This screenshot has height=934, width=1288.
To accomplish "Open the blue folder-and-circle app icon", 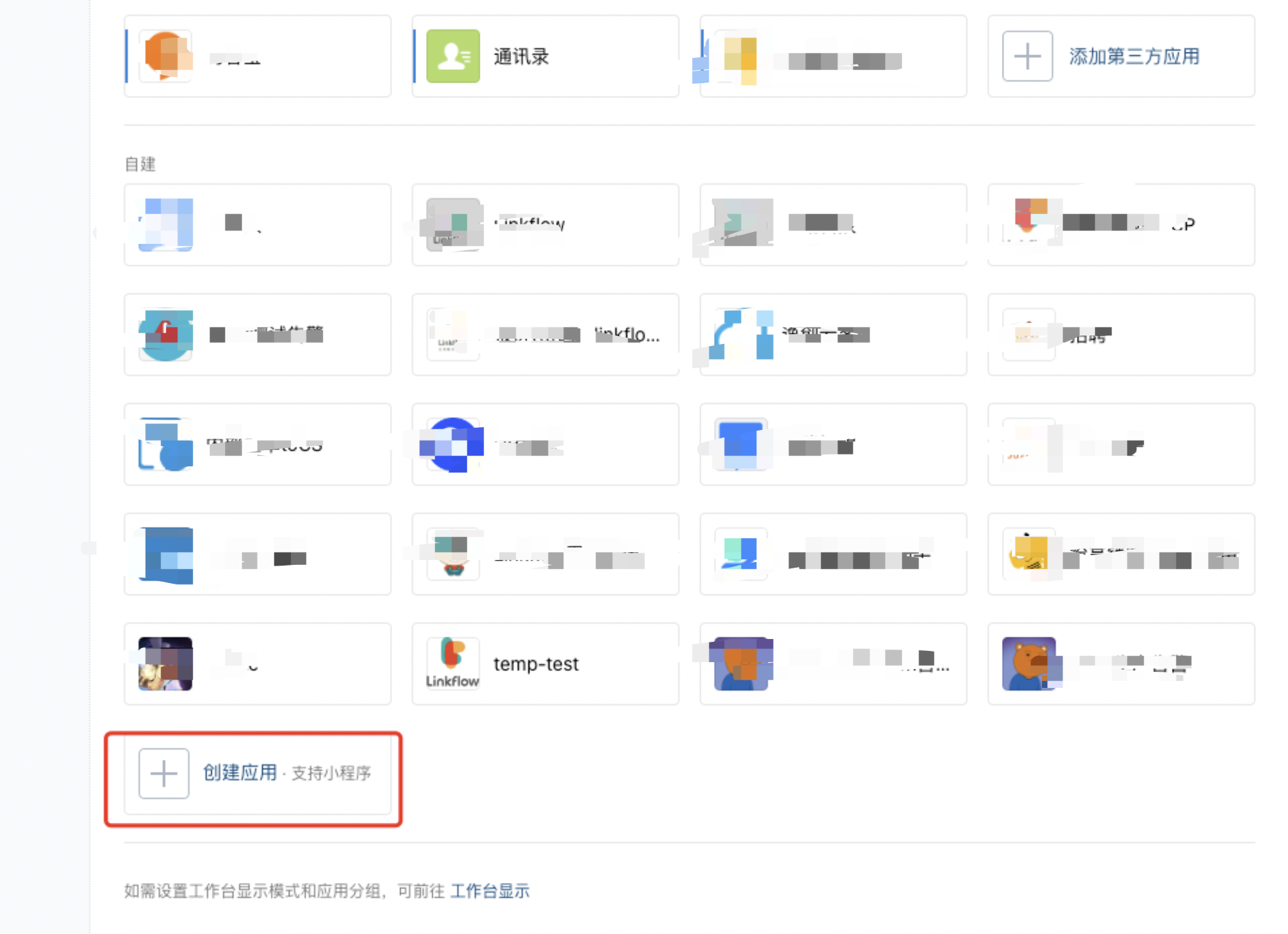I will coord(166,444).
